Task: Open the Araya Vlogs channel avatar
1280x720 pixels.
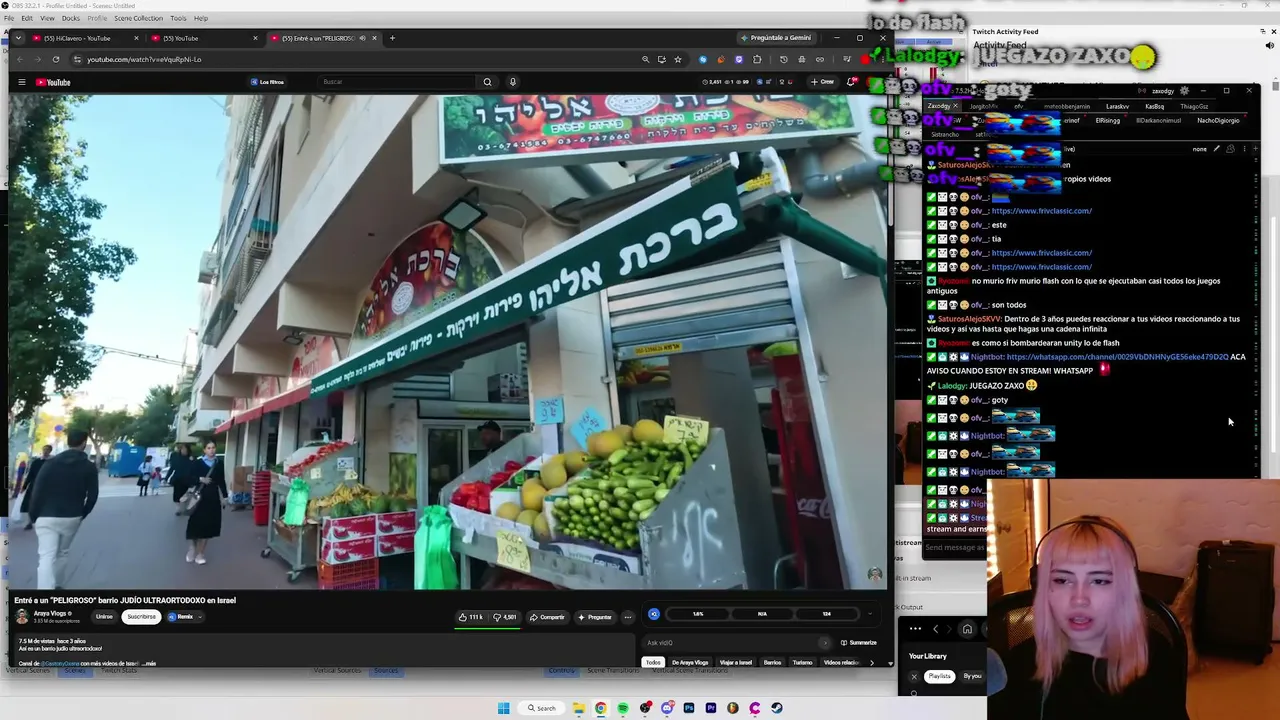Action: point(22,616)
